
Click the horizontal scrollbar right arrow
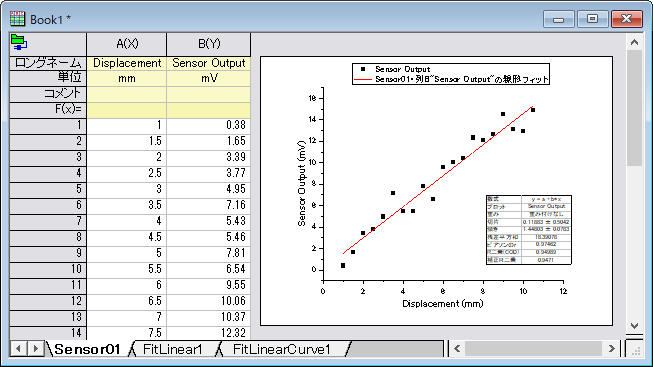click(611, 349)
